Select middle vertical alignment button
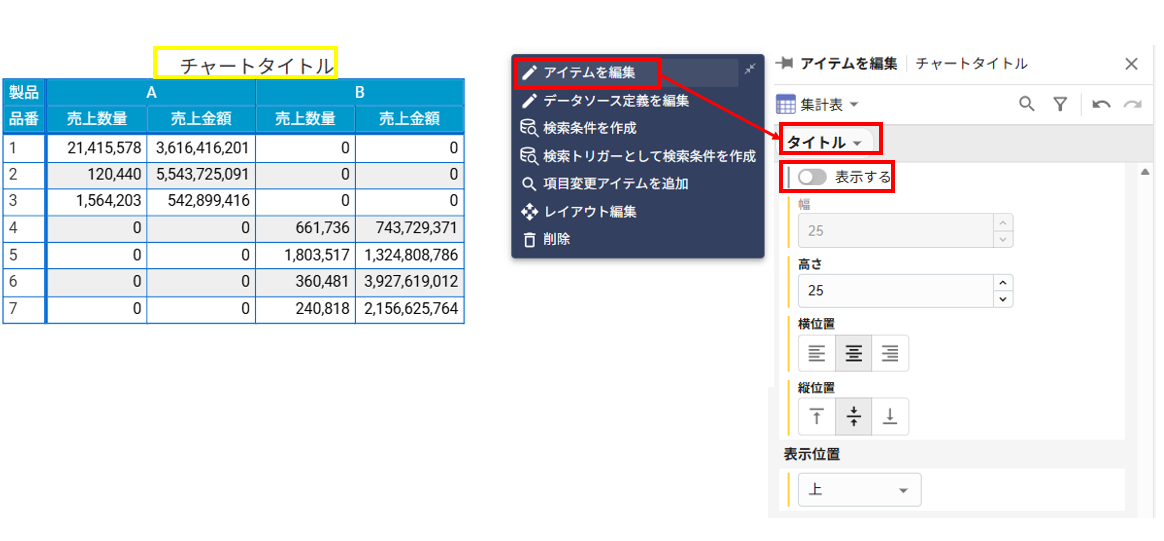This screenshot has height=541, width=1164. pos(853,417)
